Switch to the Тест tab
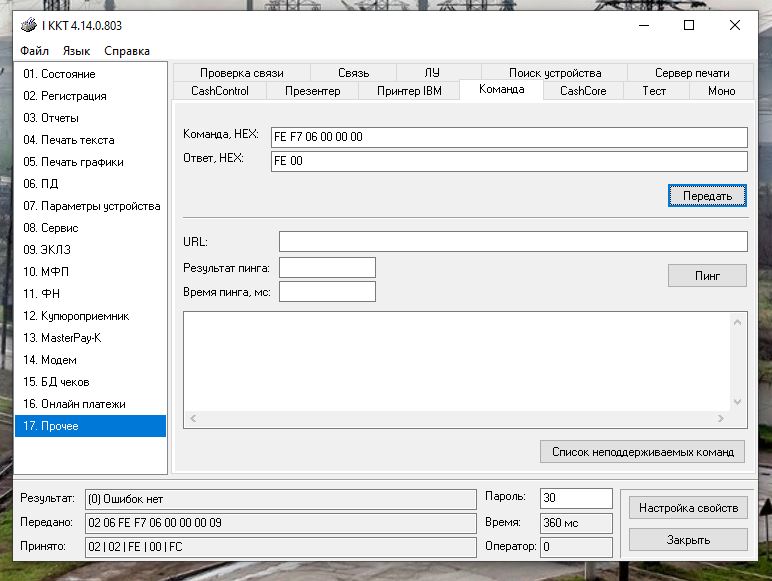Image resolution: width=772 pixels, height=581 pixels. click(654, 91)
